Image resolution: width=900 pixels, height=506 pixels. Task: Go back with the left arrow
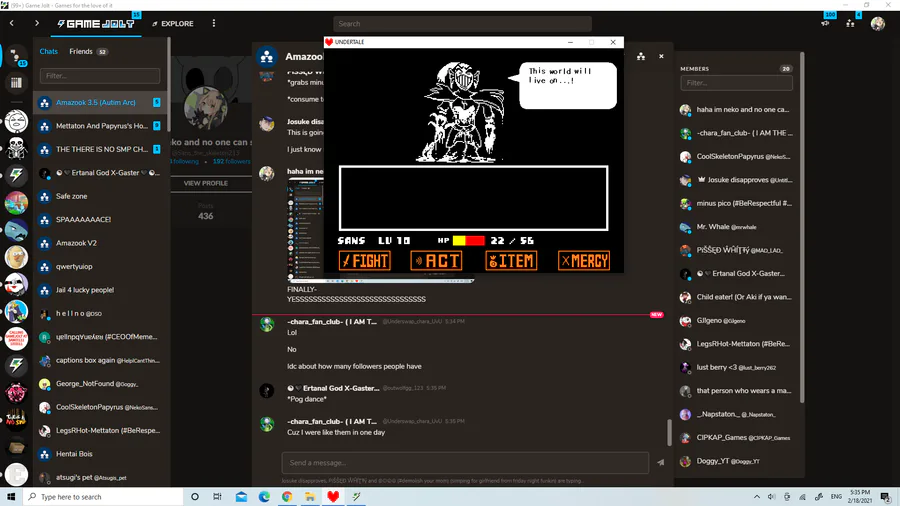11,24
